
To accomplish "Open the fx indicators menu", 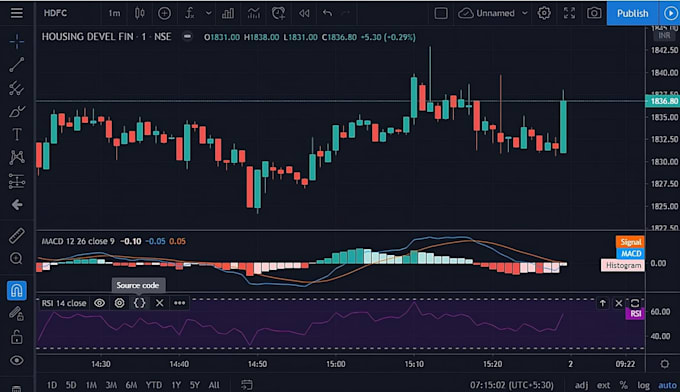I will [190, 13].
